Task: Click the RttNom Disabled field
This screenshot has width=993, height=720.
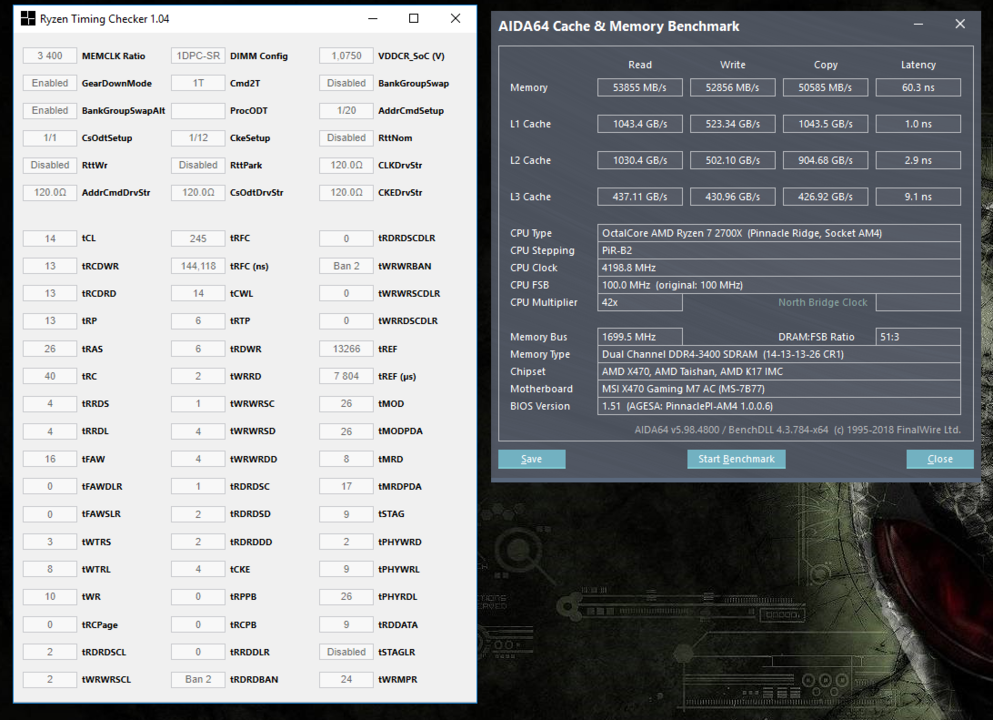Action: (346, 137)
